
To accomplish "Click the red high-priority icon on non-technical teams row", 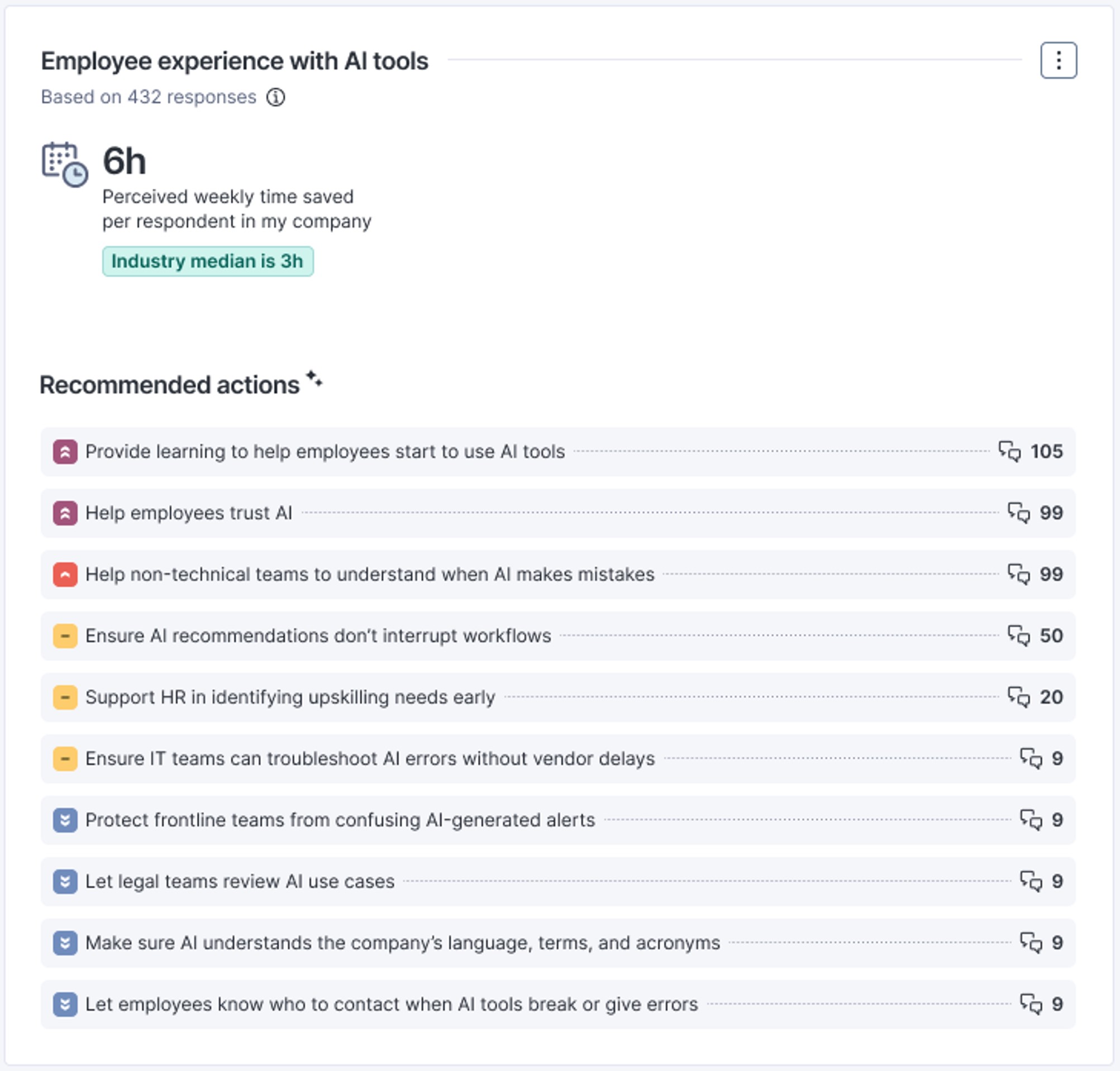I will click(65, 575).
